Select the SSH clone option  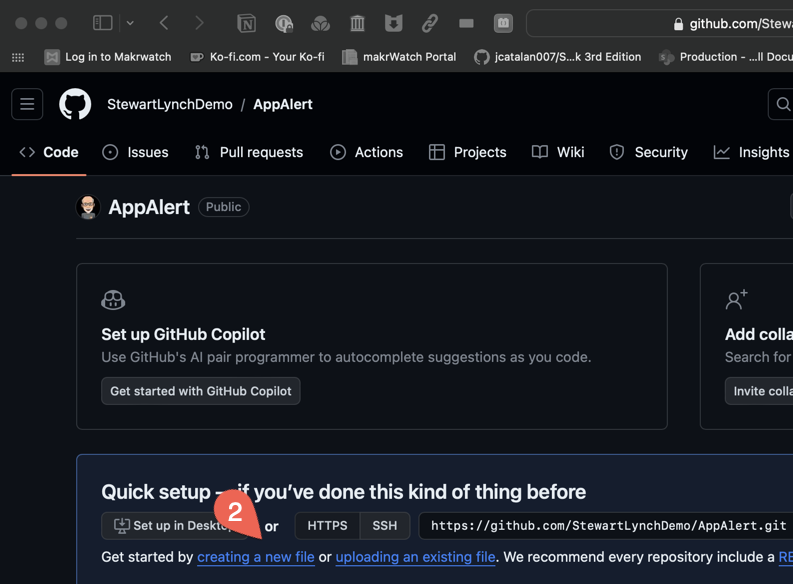(385, 526)
